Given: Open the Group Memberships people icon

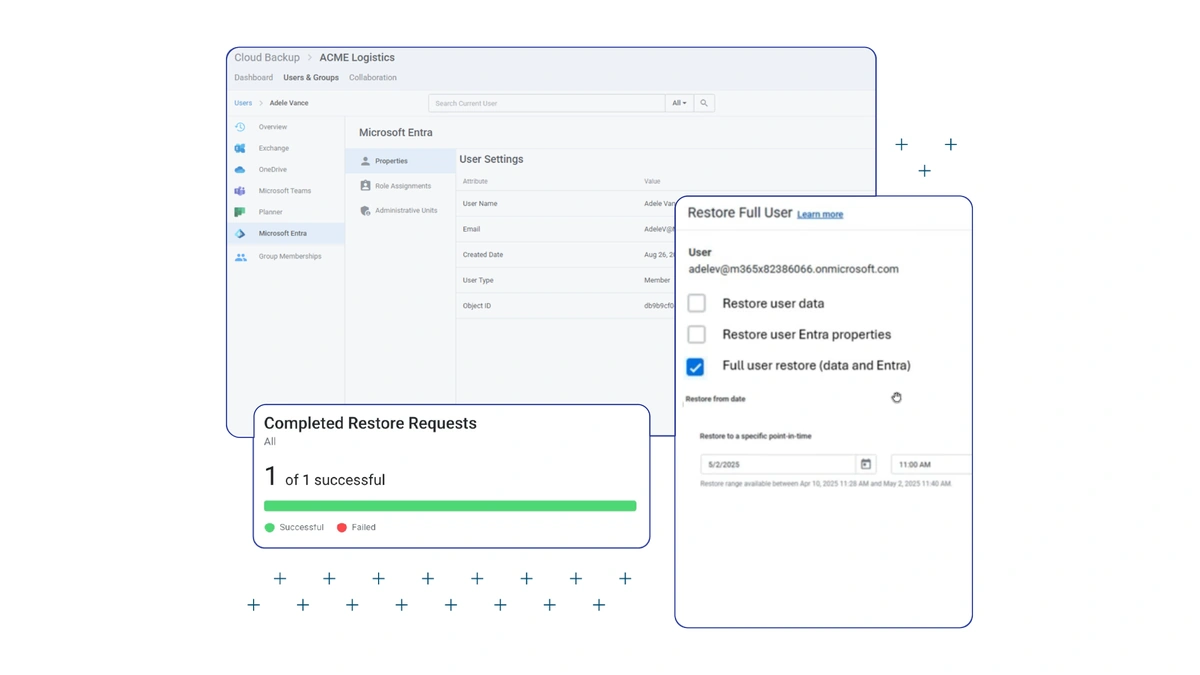Looking at the screenshot, I should pos(240,257).
